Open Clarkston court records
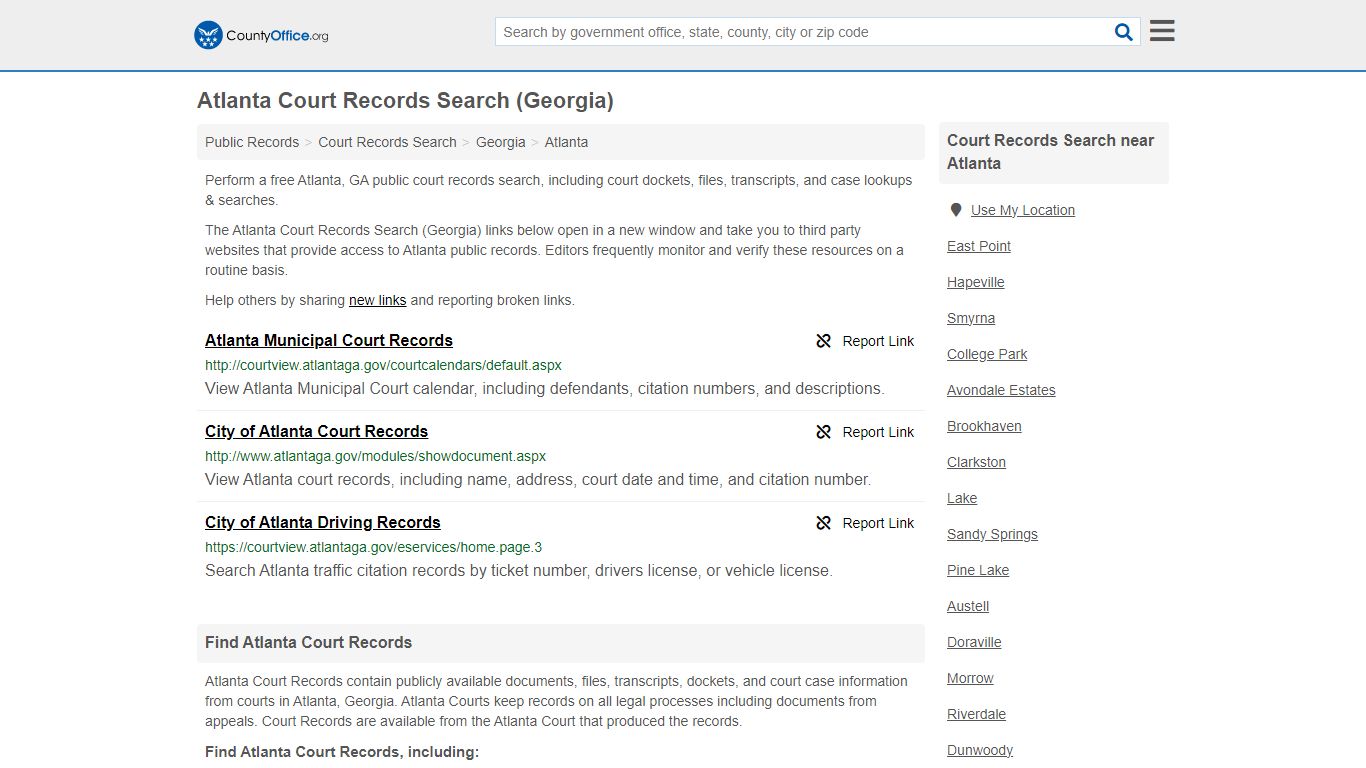 (x=976, y=462)
